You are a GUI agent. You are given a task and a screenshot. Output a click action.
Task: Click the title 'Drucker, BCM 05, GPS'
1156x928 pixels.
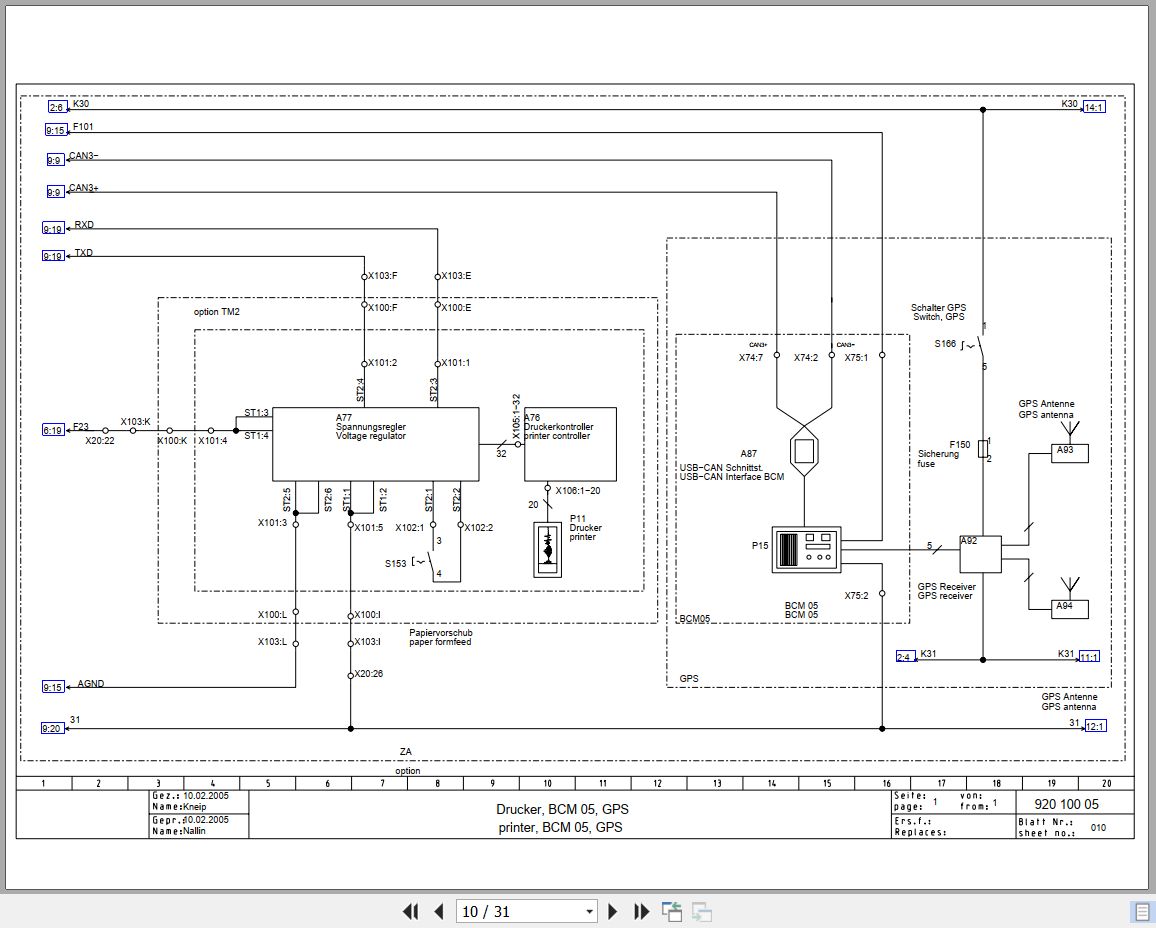coord(563,809)
